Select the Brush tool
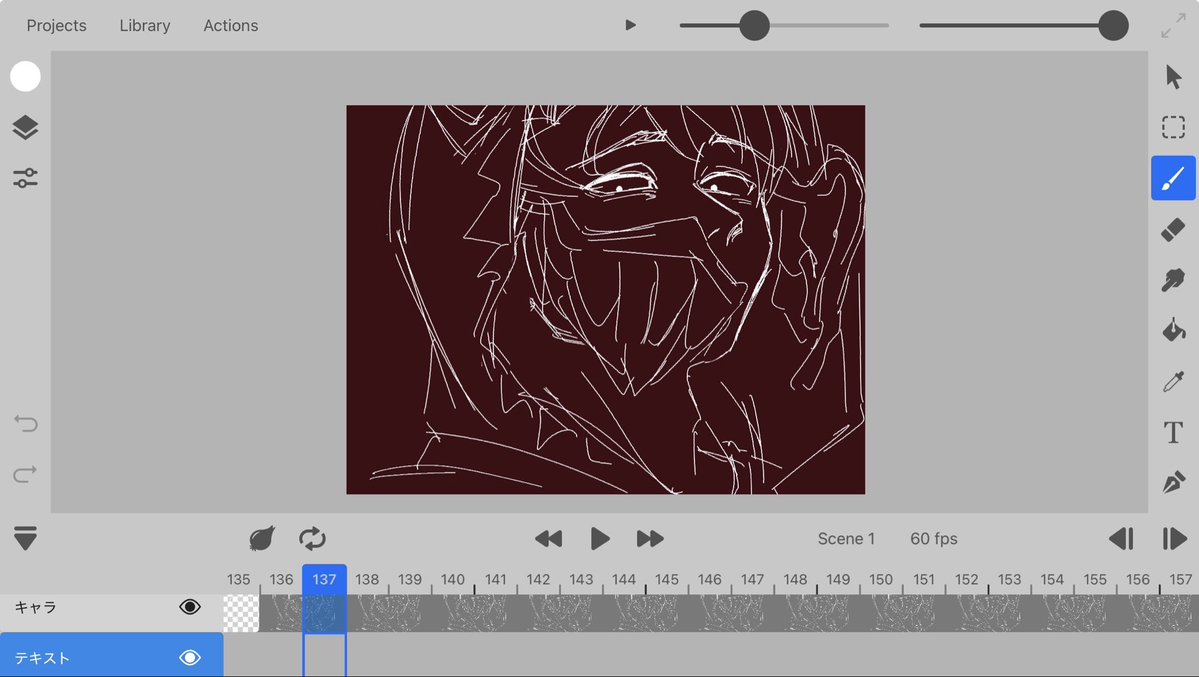This screenshot has height=677, width=1199. click(1174, 178)
